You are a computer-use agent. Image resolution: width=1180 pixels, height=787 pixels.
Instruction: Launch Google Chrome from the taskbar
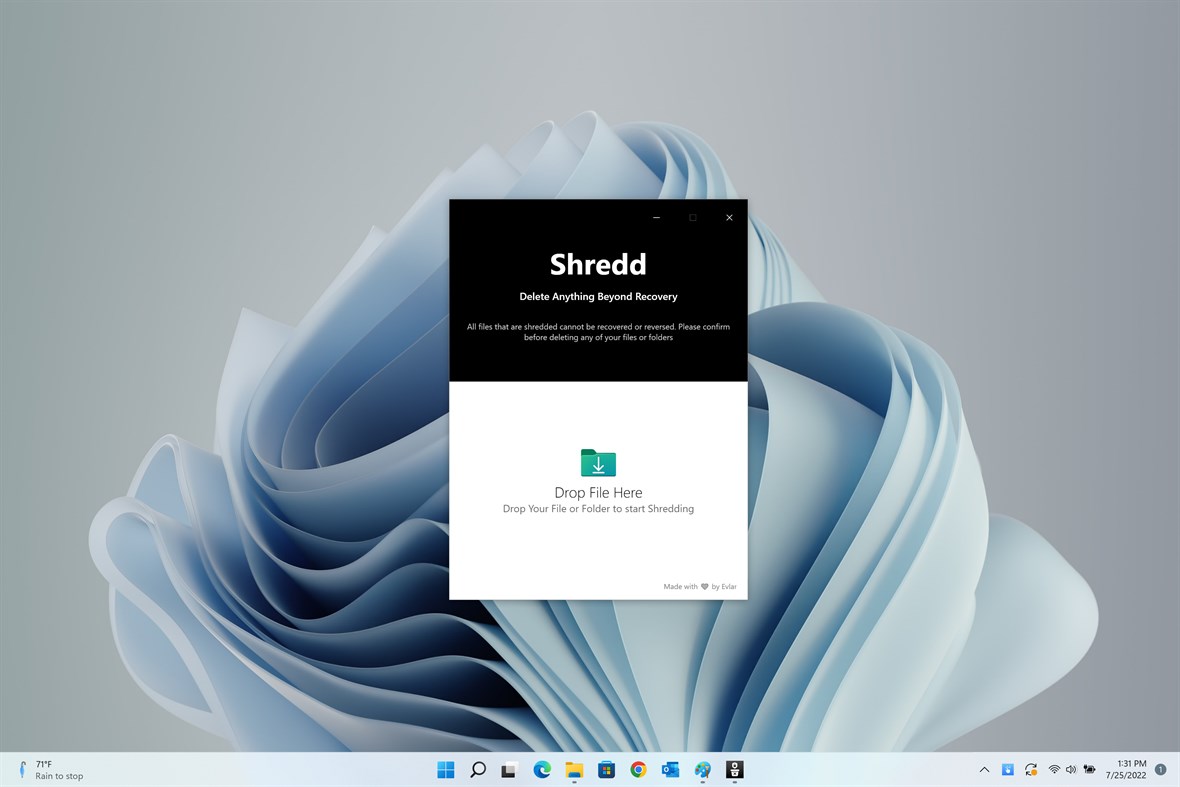[x=638, y=770]
